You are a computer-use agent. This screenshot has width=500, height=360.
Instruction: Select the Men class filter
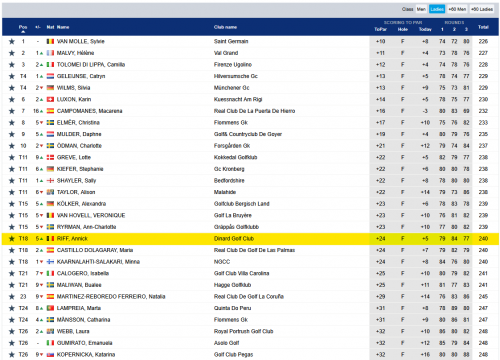[421, 9]
